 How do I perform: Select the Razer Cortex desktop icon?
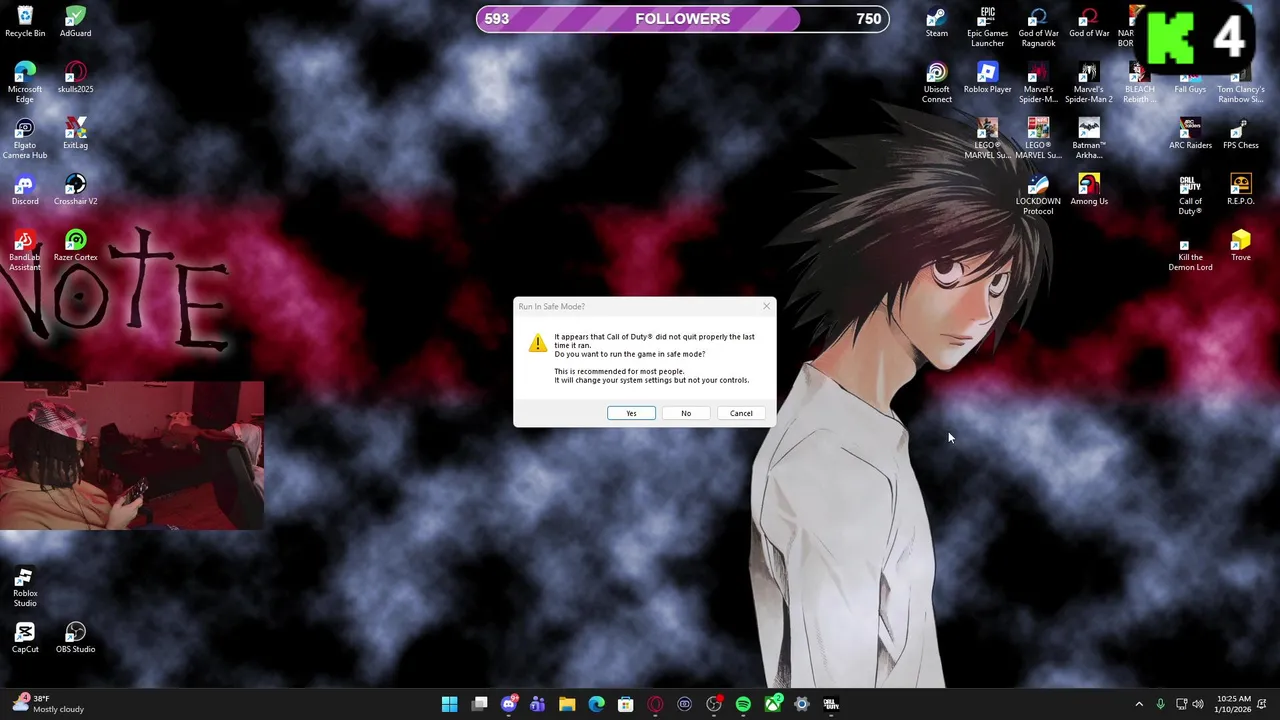75,246
